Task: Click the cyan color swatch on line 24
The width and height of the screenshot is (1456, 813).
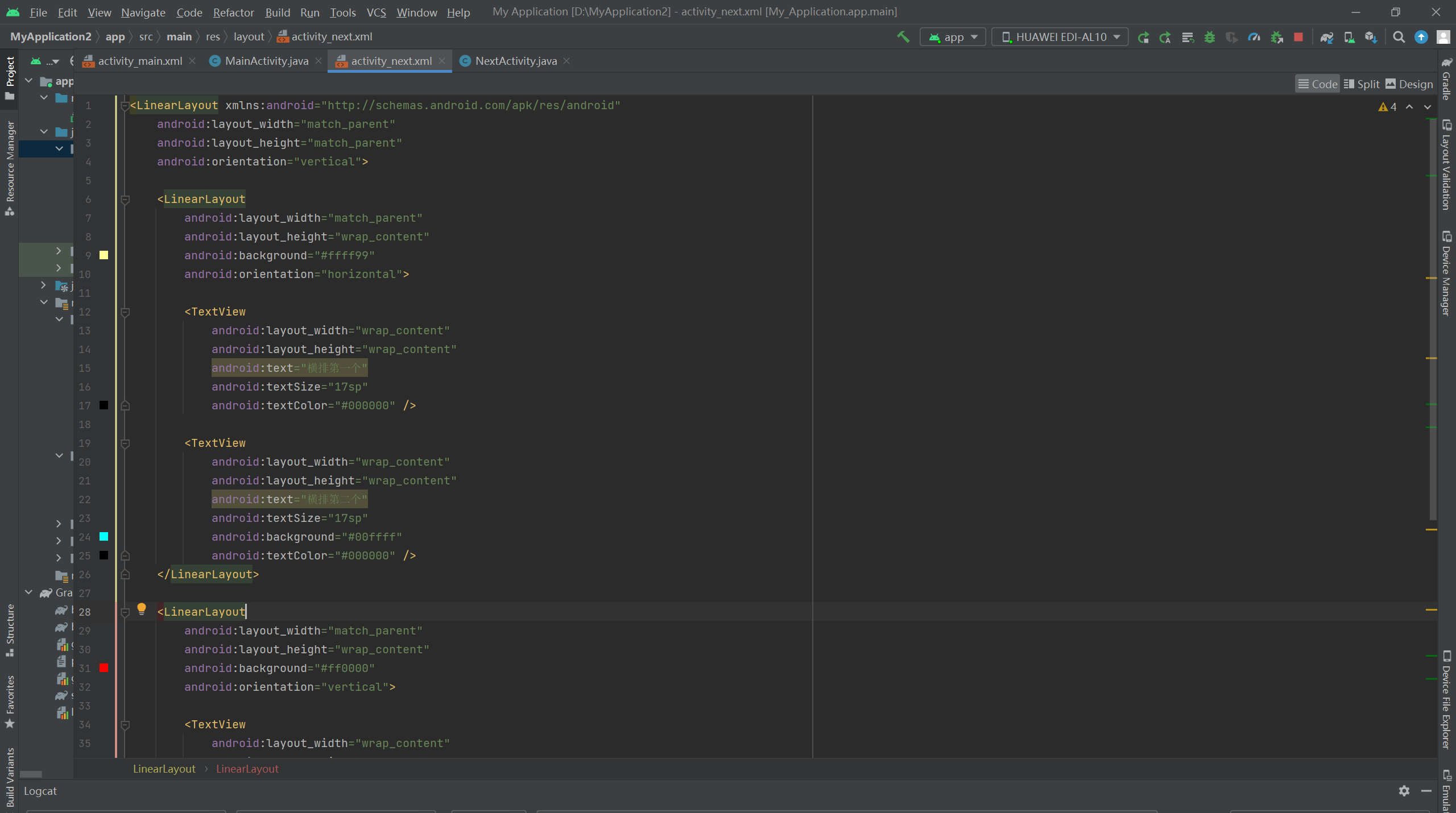Action: coord(104,537)
